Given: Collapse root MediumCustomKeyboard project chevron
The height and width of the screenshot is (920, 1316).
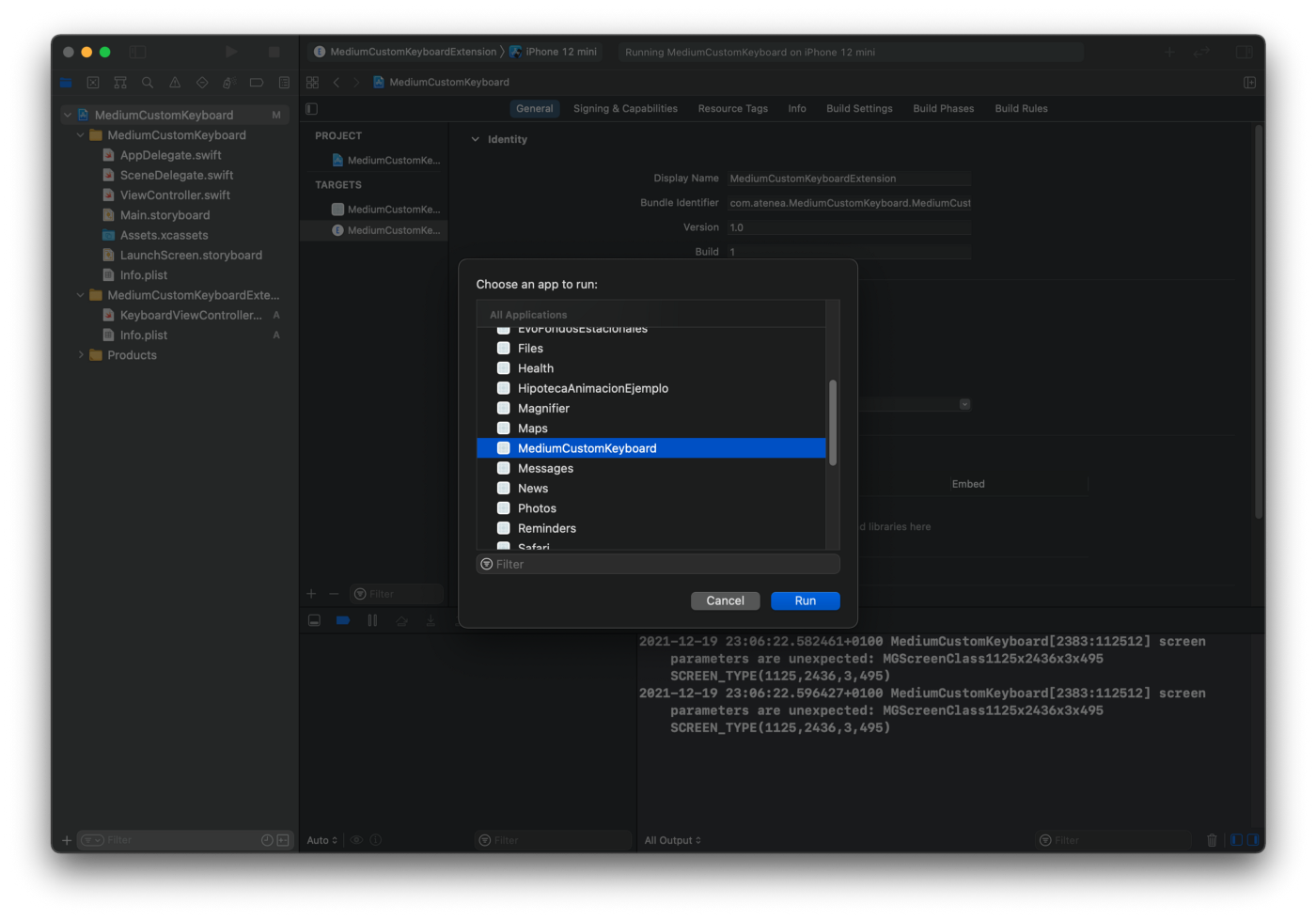Looking at the screenshot, I should click(68, 116).
